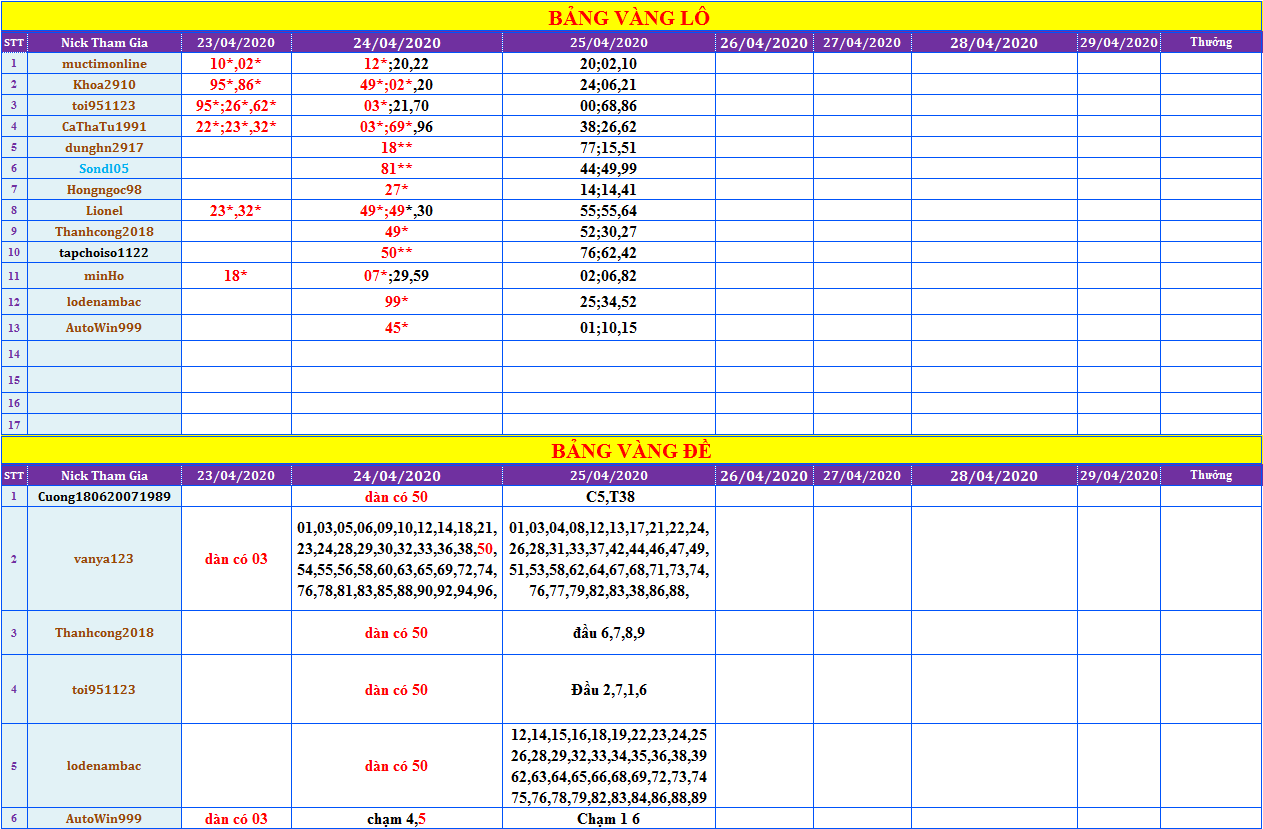Viewport: 1263px width, 829px height.
Task: Click cell '10*,02*' for muctimonline
Action: tap(236, 63)
